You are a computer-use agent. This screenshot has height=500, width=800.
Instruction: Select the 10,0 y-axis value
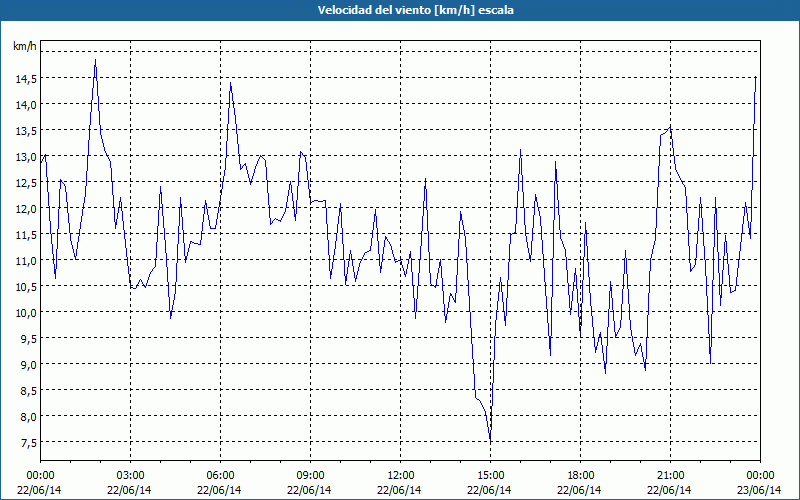click(x=25, y=313)
